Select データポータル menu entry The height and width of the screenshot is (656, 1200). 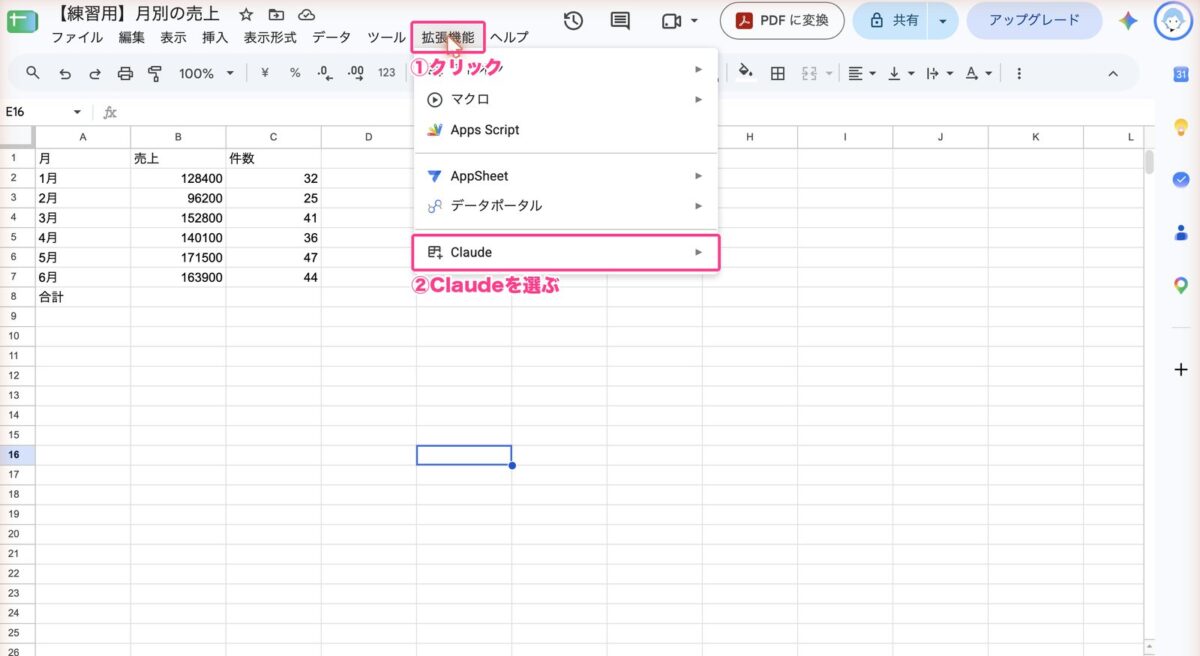click(566, 206)
